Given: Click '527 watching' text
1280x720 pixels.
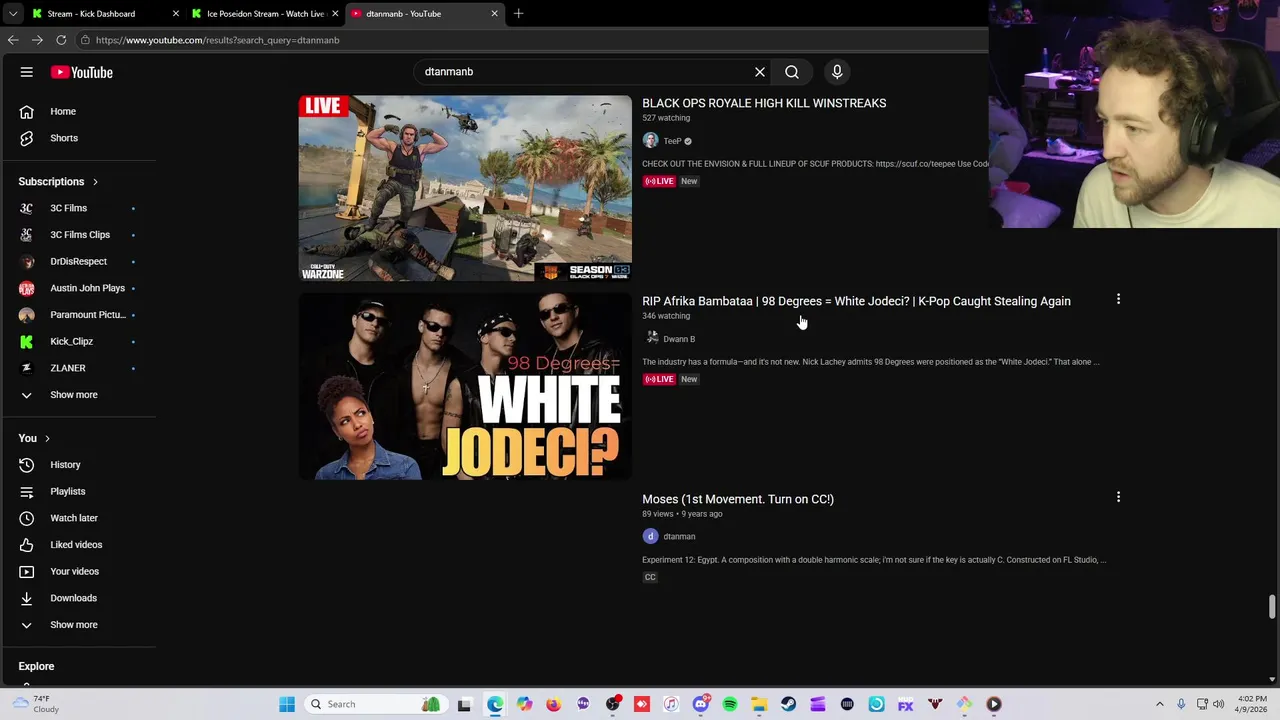Looking at the screenshot, I should (x=666, y=118).
